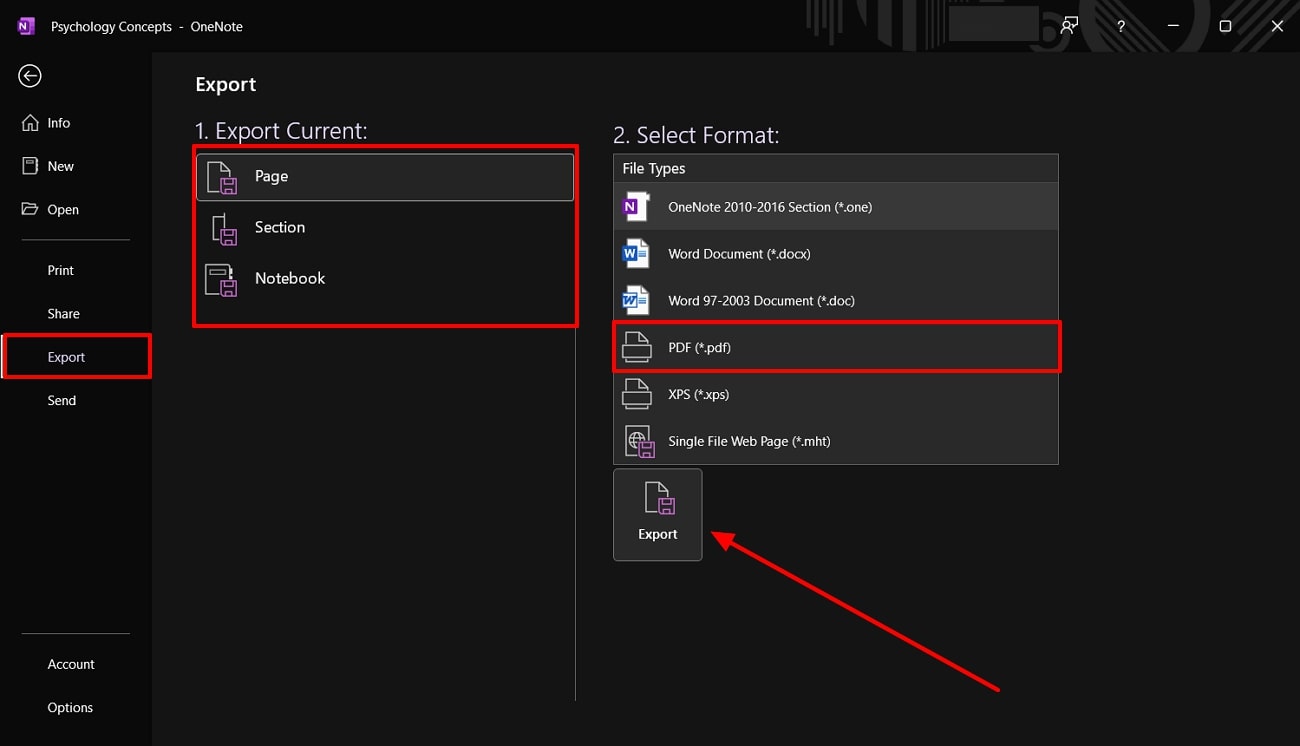
Task: Select PDF (*.pdf) format
Action: pos(836,347)
